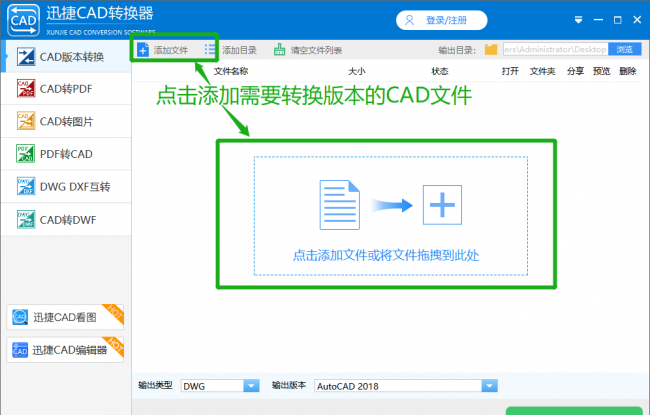Click the 清空文件列表 broom icon
This screenshot has height=415, width=650.
click(x=279, y=50)
